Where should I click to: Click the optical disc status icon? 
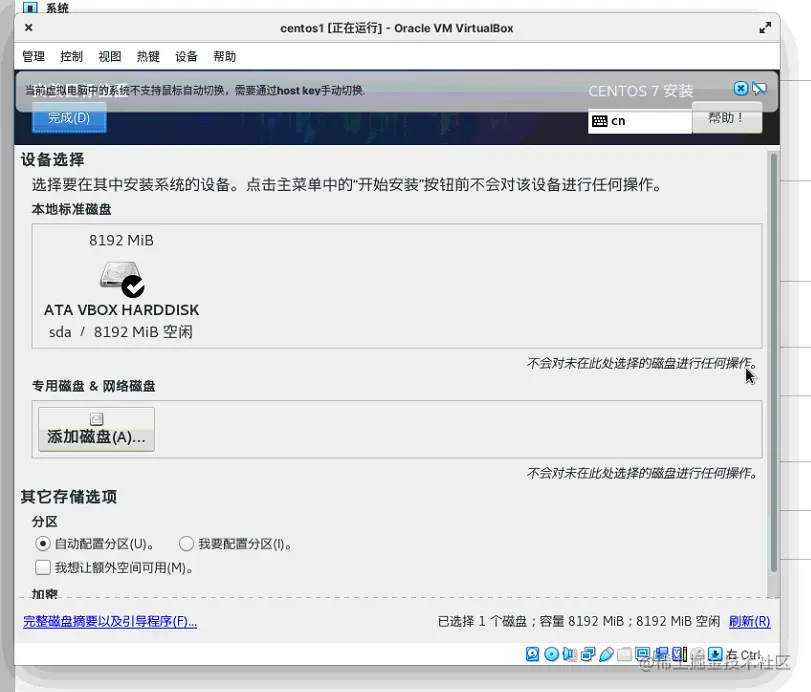pos(551,654)
